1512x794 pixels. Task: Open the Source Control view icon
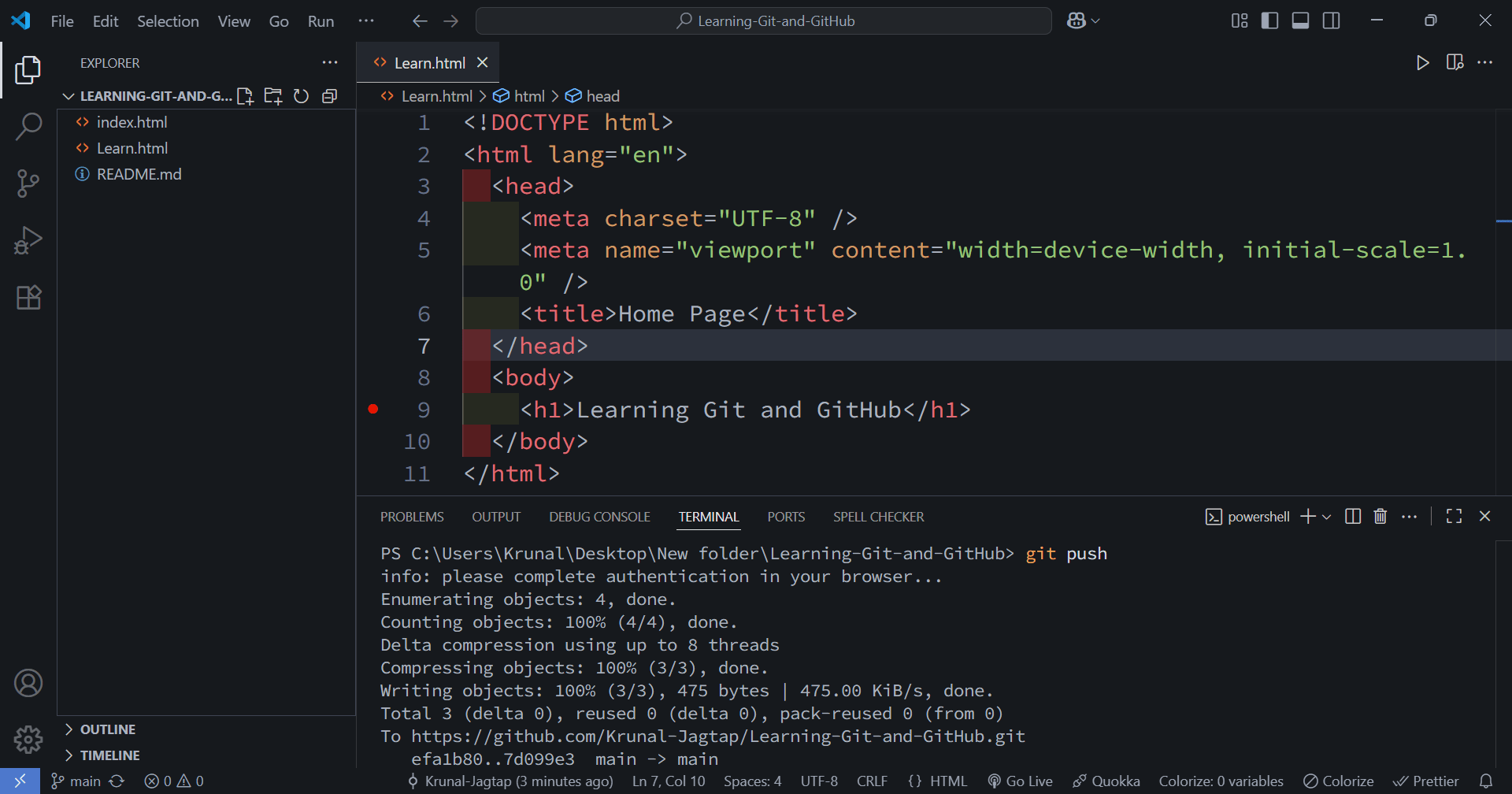click(x=28, y=184)
